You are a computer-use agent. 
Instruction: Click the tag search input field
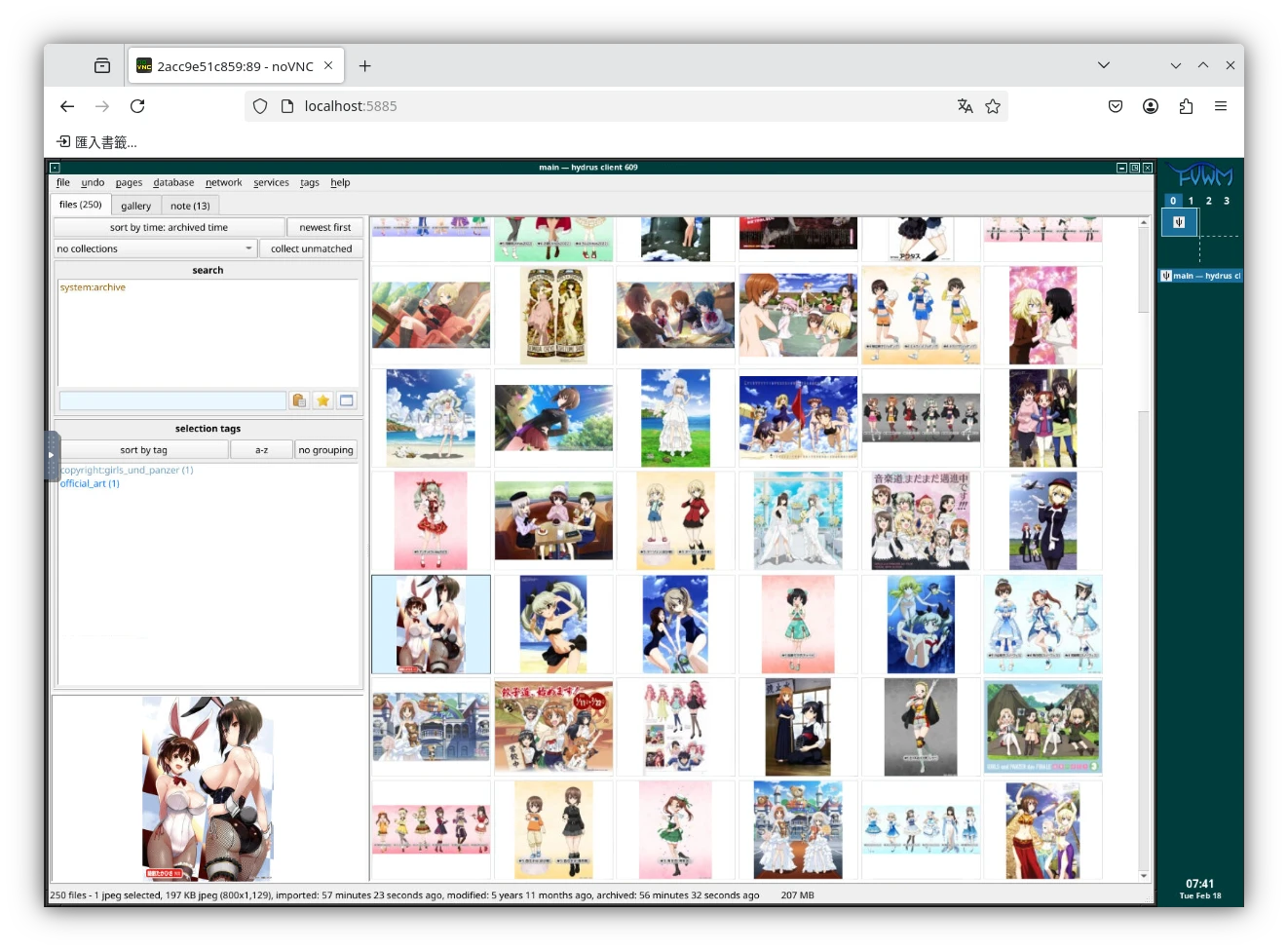coord(172,400)
